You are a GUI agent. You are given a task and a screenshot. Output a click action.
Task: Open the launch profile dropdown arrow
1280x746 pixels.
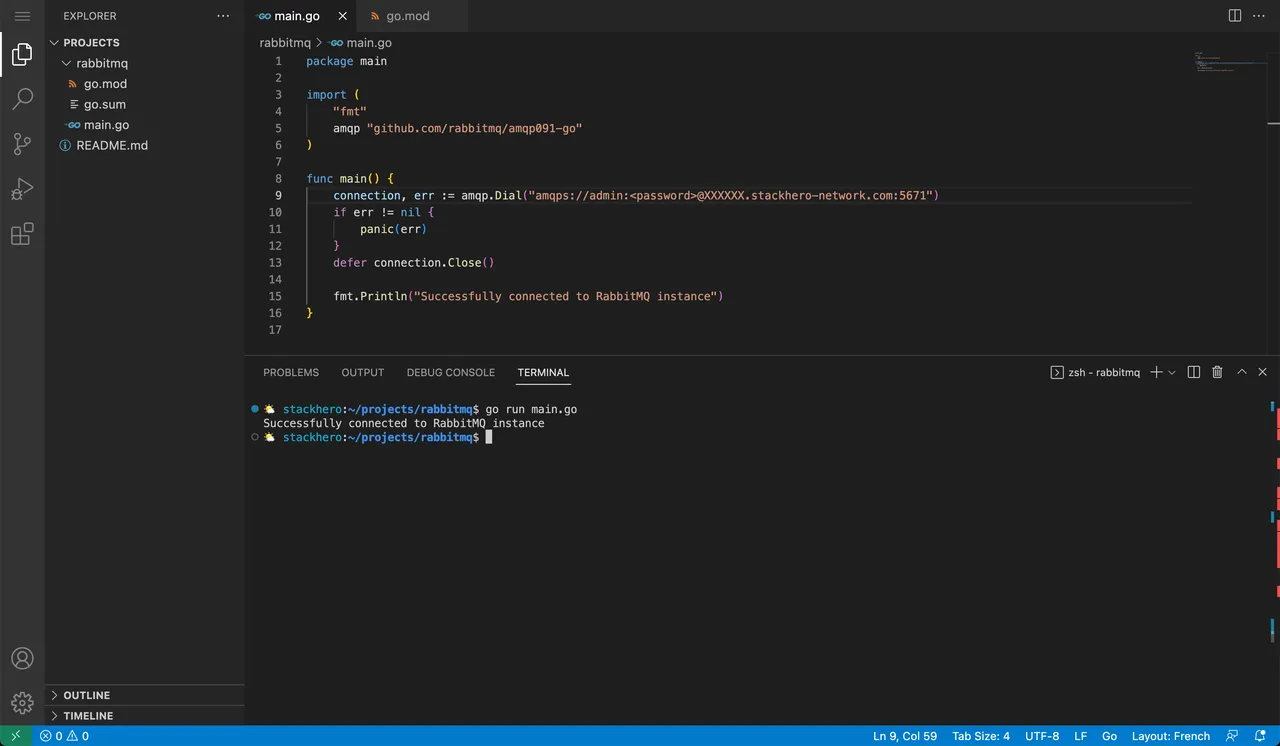click(1172, 372)
